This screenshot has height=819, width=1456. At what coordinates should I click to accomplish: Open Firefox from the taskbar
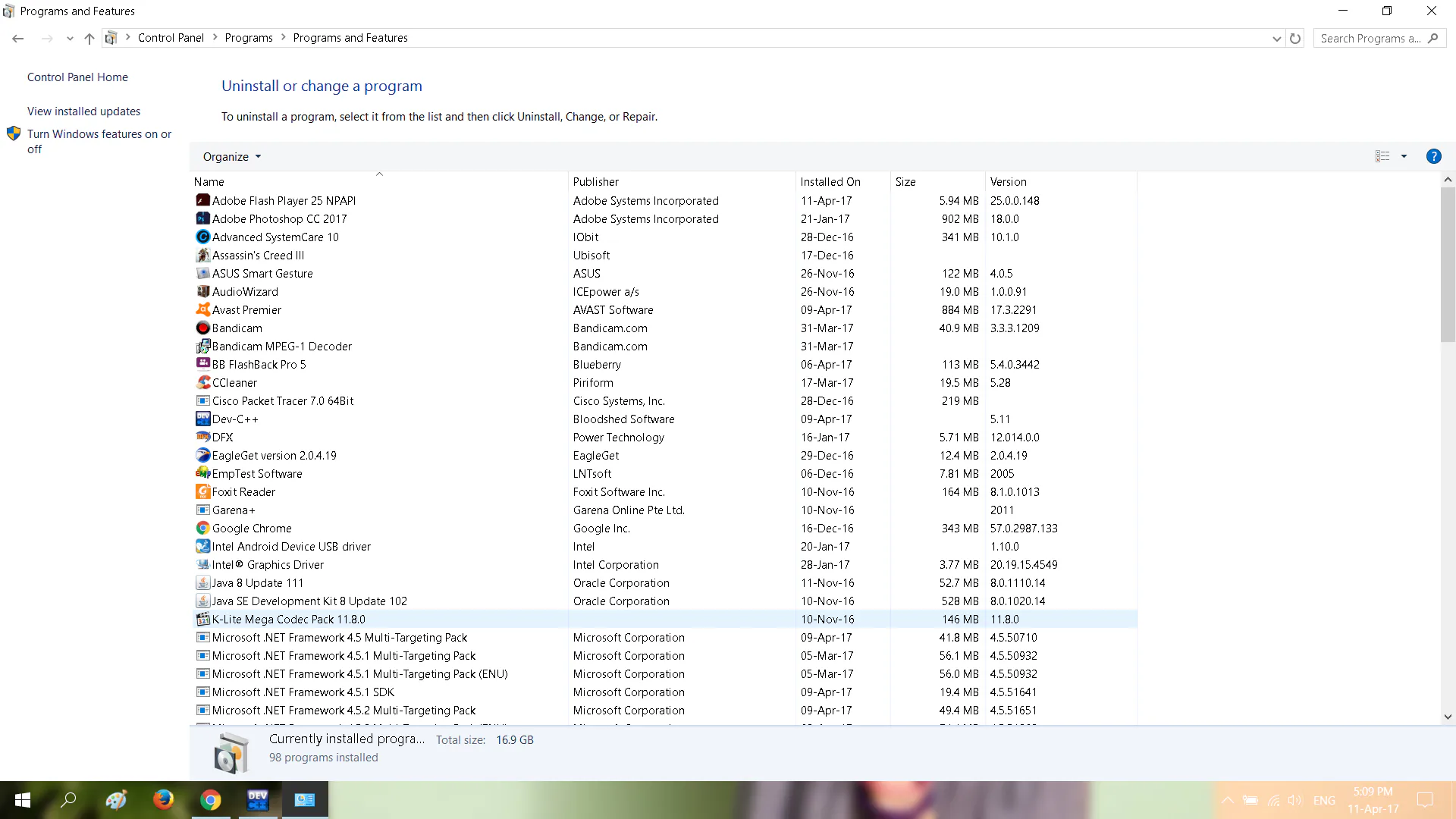click(163, 799)
